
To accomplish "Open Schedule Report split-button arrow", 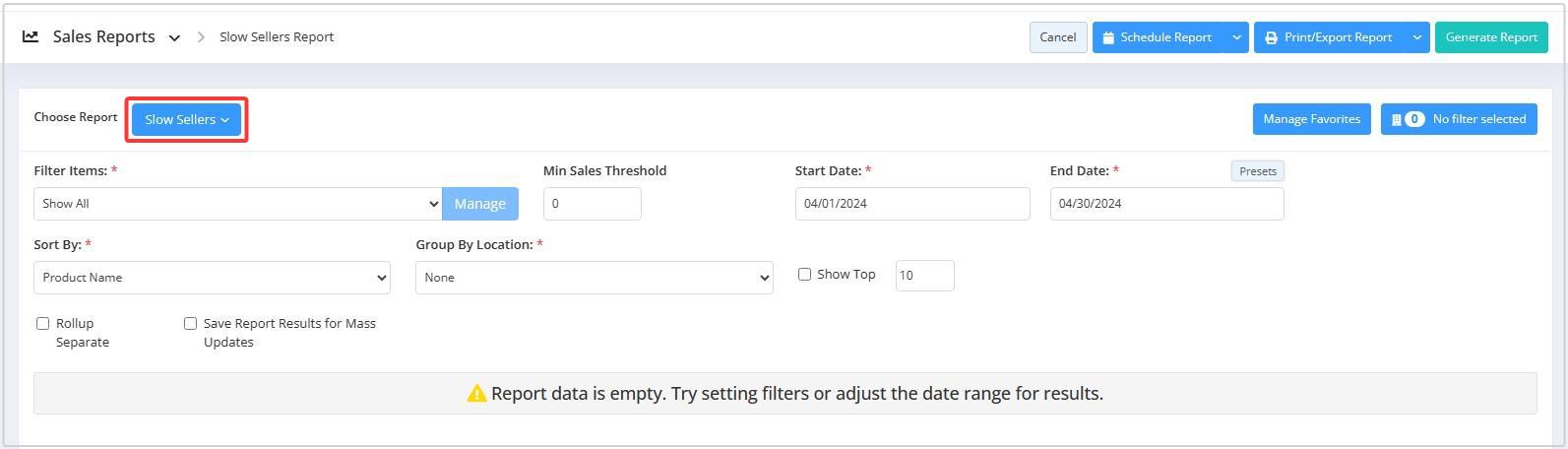I will tap(1236, 37).
